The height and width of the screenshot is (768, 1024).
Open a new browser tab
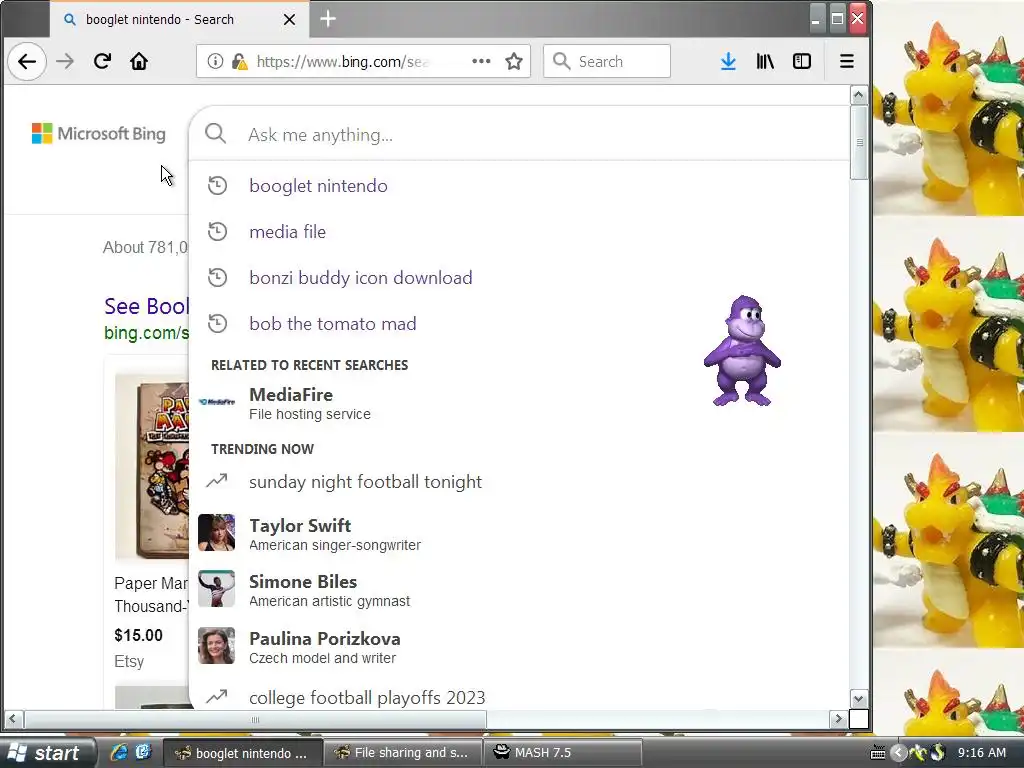click(328, 19)
